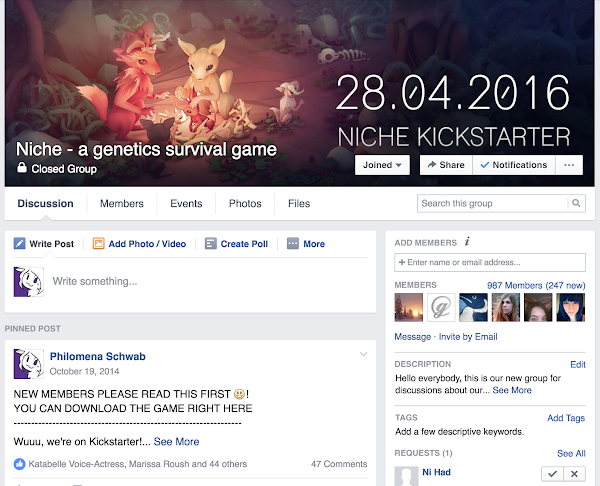Click the Share arrow button
The height and width of the screenshot is (486, 600).
pyautogui.click(x=446, y=165)
